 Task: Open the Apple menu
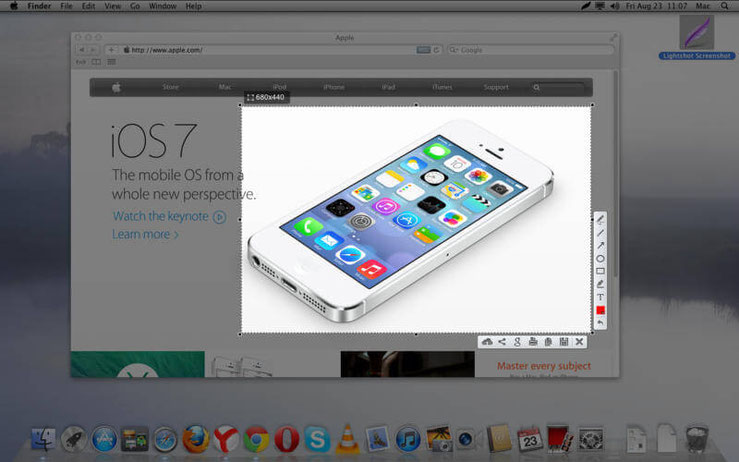pos(14,6)
